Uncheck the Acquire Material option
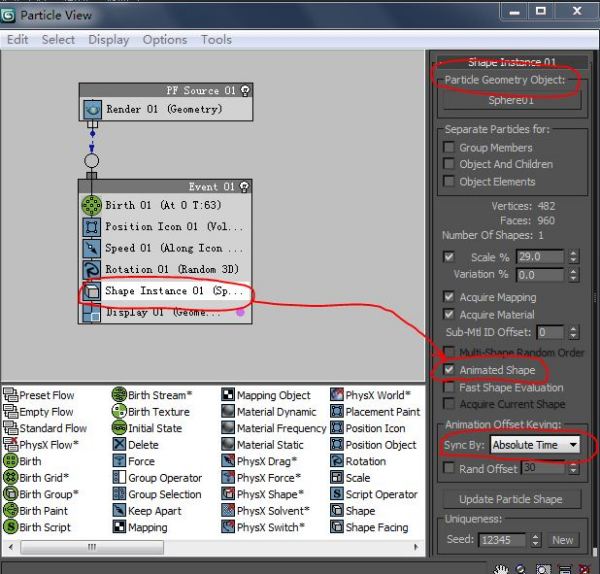 coord(449,315)
